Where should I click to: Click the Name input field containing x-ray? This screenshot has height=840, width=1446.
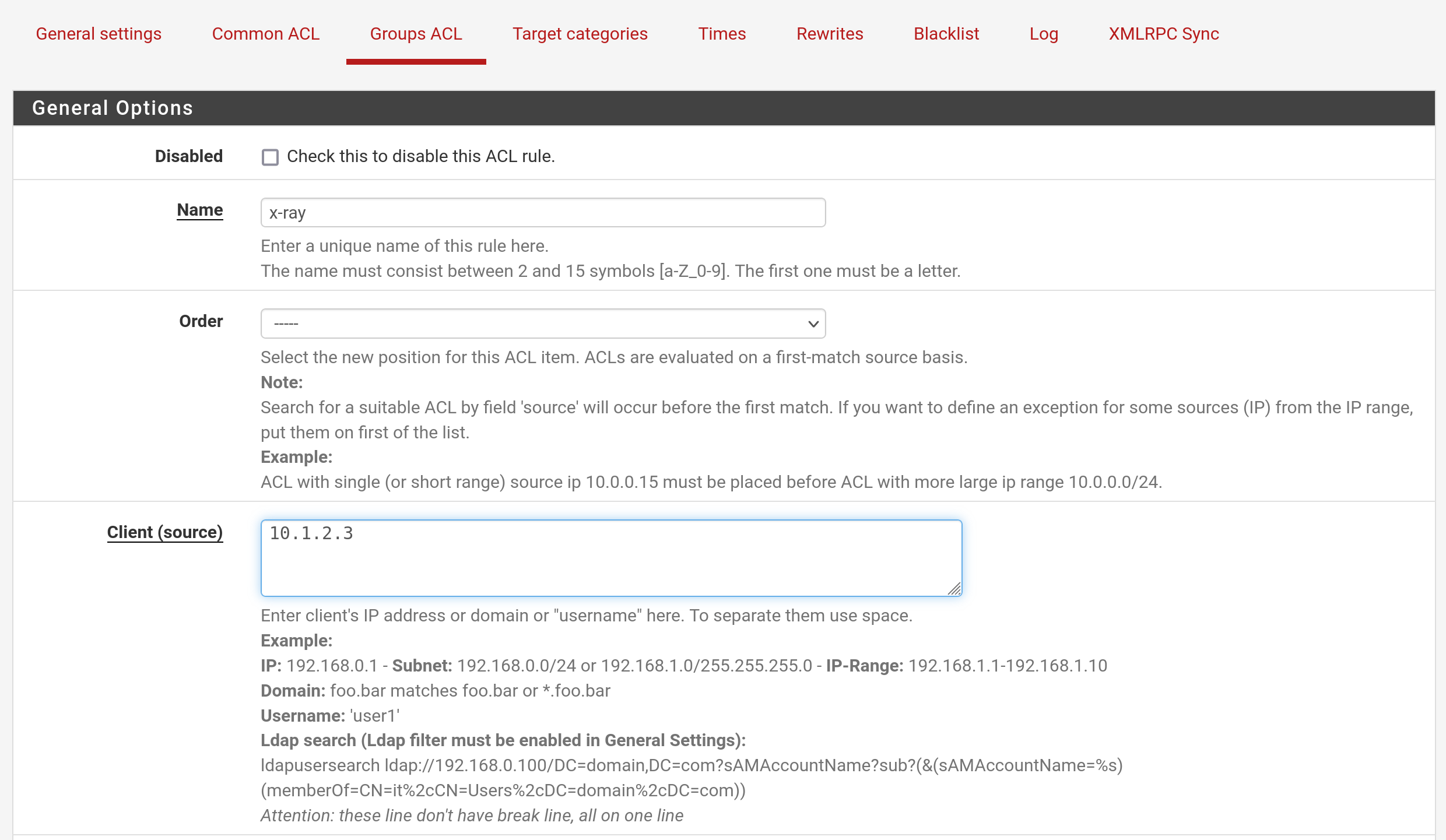(x=543, y=213)
